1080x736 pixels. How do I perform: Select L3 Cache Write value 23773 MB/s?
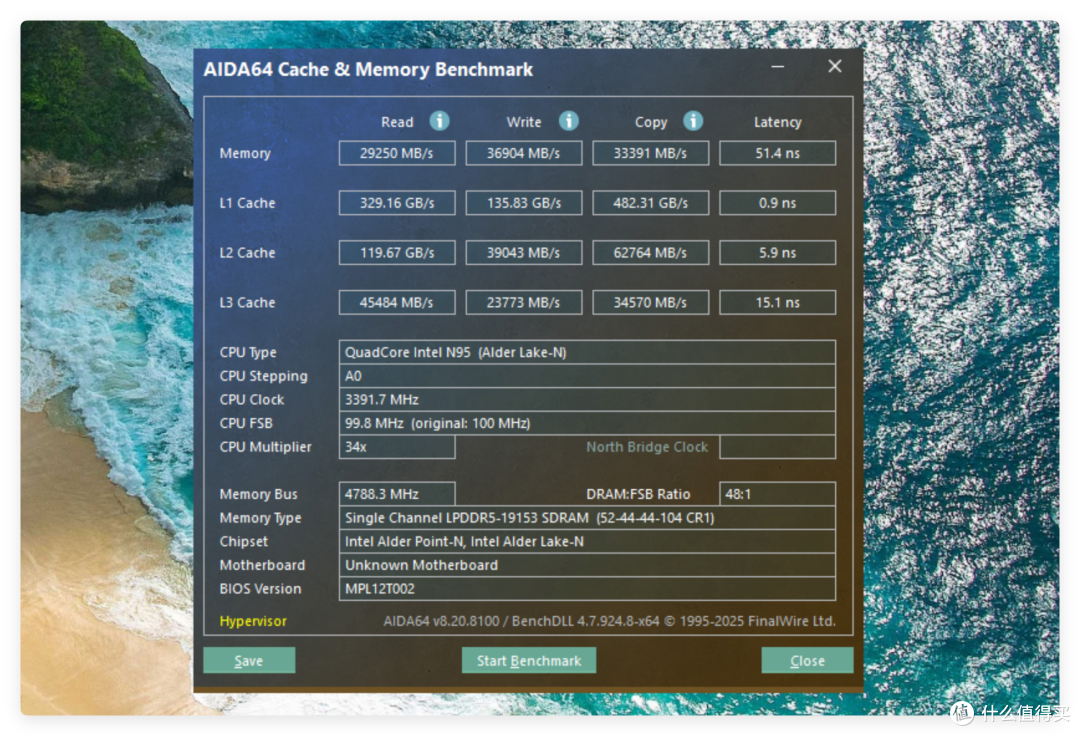(523, 302)
